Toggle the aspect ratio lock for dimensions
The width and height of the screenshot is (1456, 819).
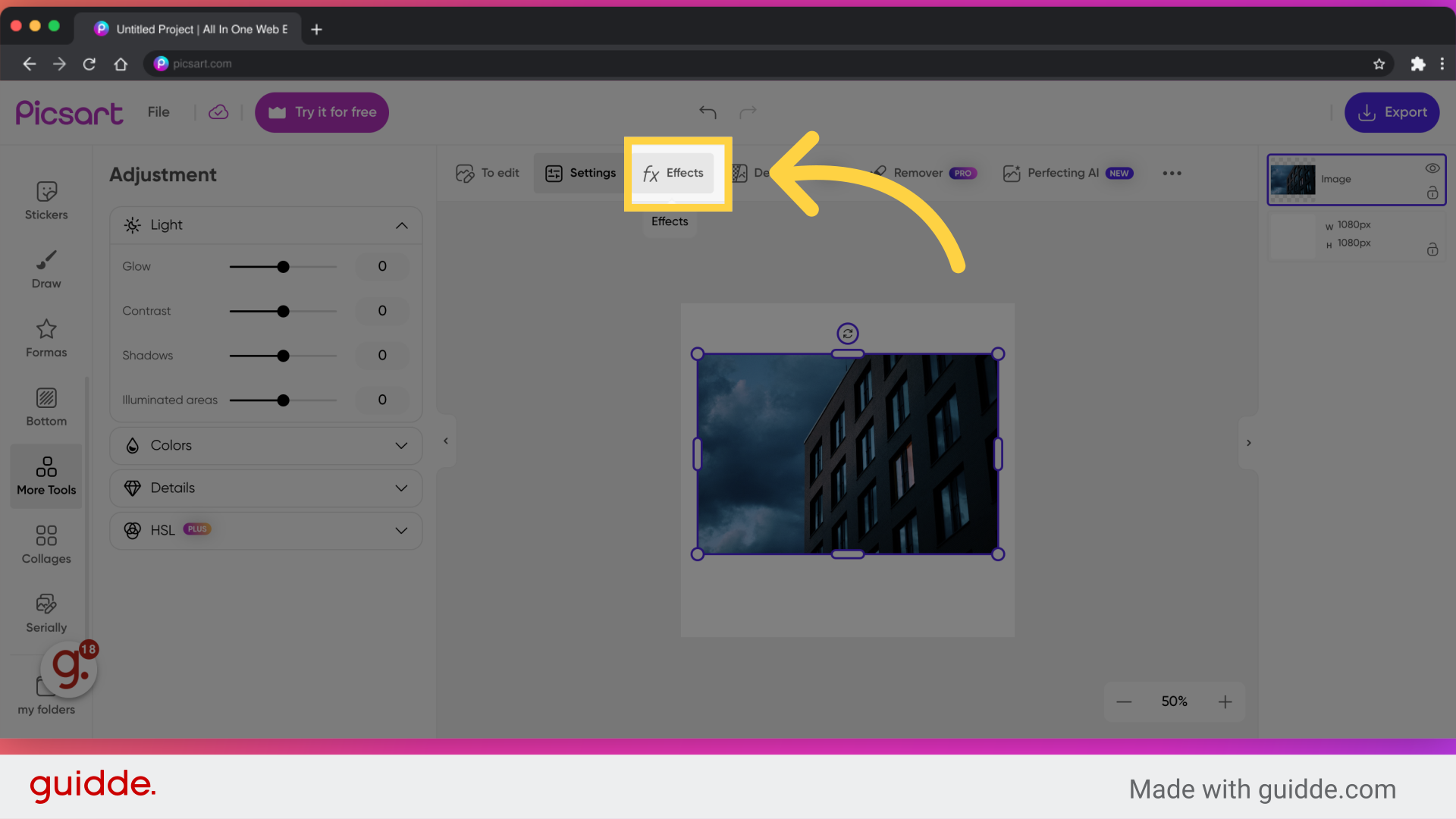click(1433, 249)
